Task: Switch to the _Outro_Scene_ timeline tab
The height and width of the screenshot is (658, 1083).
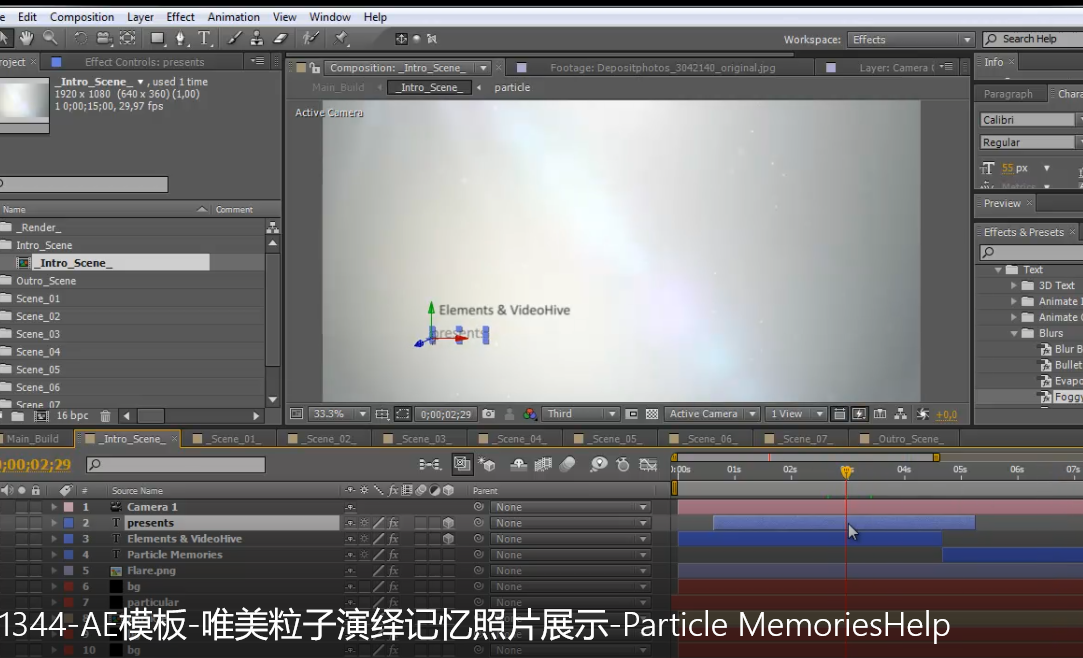Action: coord(903,439)
